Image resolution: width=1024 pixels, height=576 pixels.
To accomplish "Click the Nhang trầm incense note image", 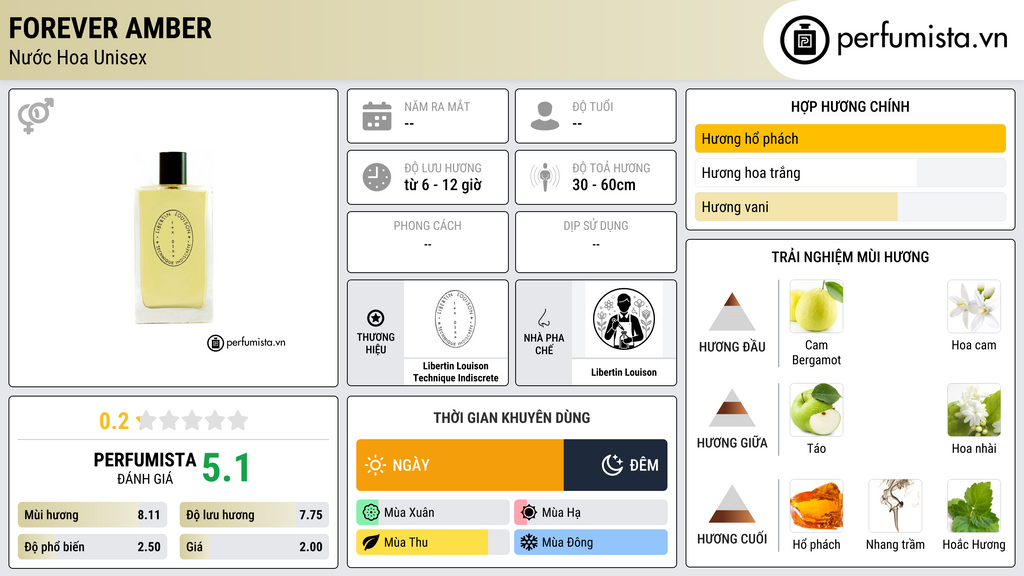I will [895, 505].
